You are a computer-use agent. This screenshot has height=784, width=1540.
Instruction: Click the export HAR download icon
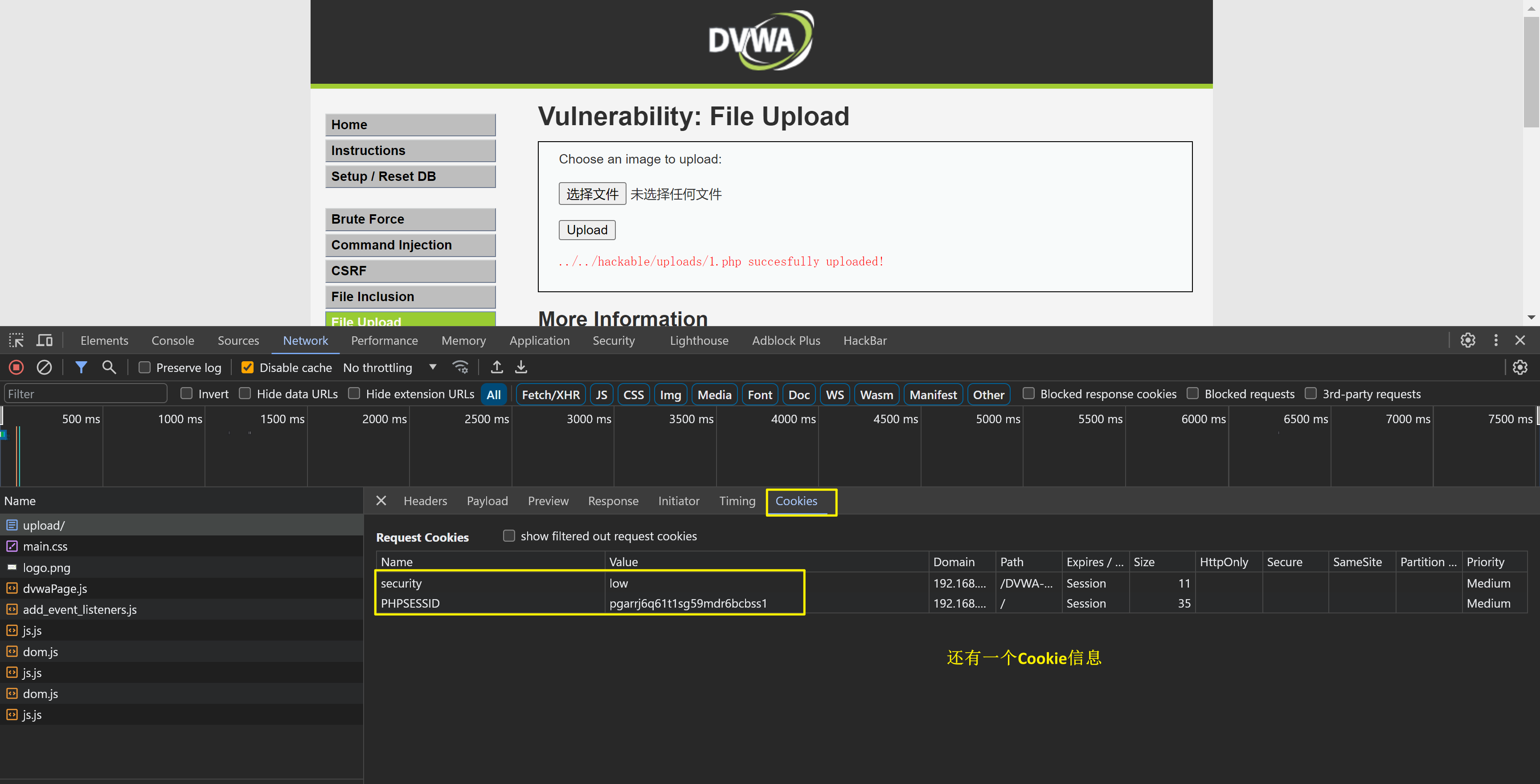pos(521,367)
